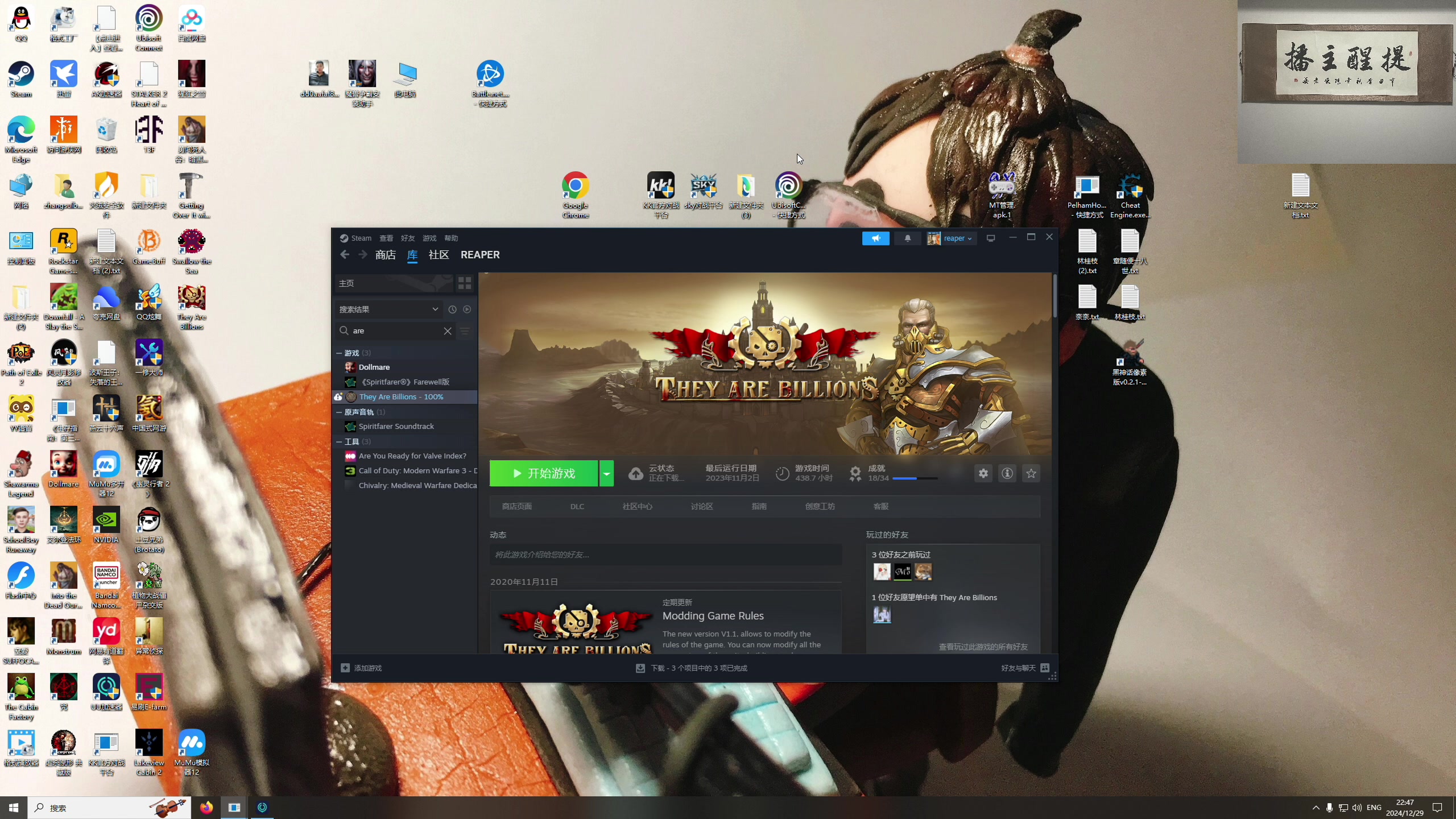Open the 查看 view menu
The width and height of the screenshot is (1456, 819).
pos(386,238)
